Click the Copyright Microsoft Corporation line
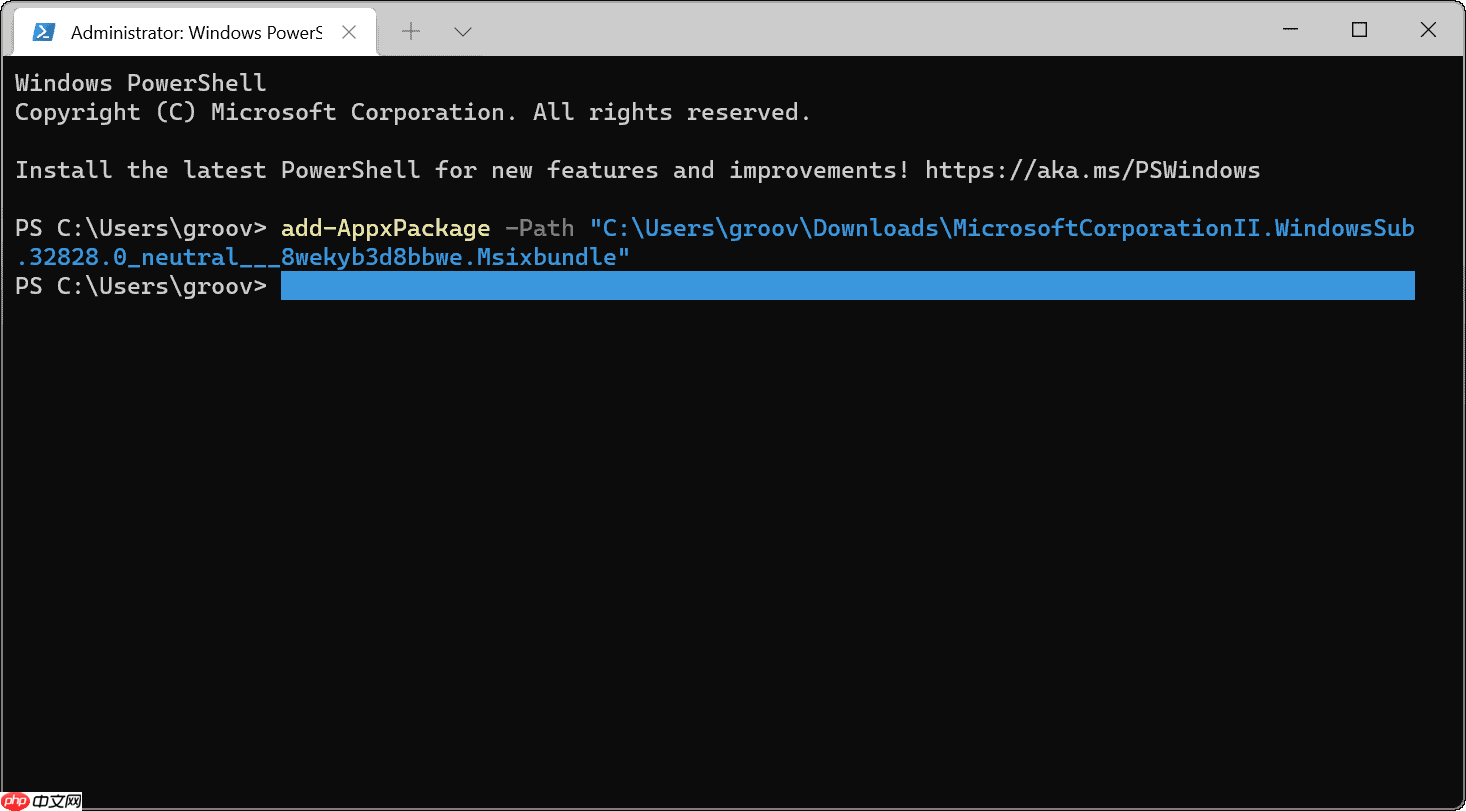Image resolution: width=1466 pixels, height=811 pixels. [x=412, y=112]
